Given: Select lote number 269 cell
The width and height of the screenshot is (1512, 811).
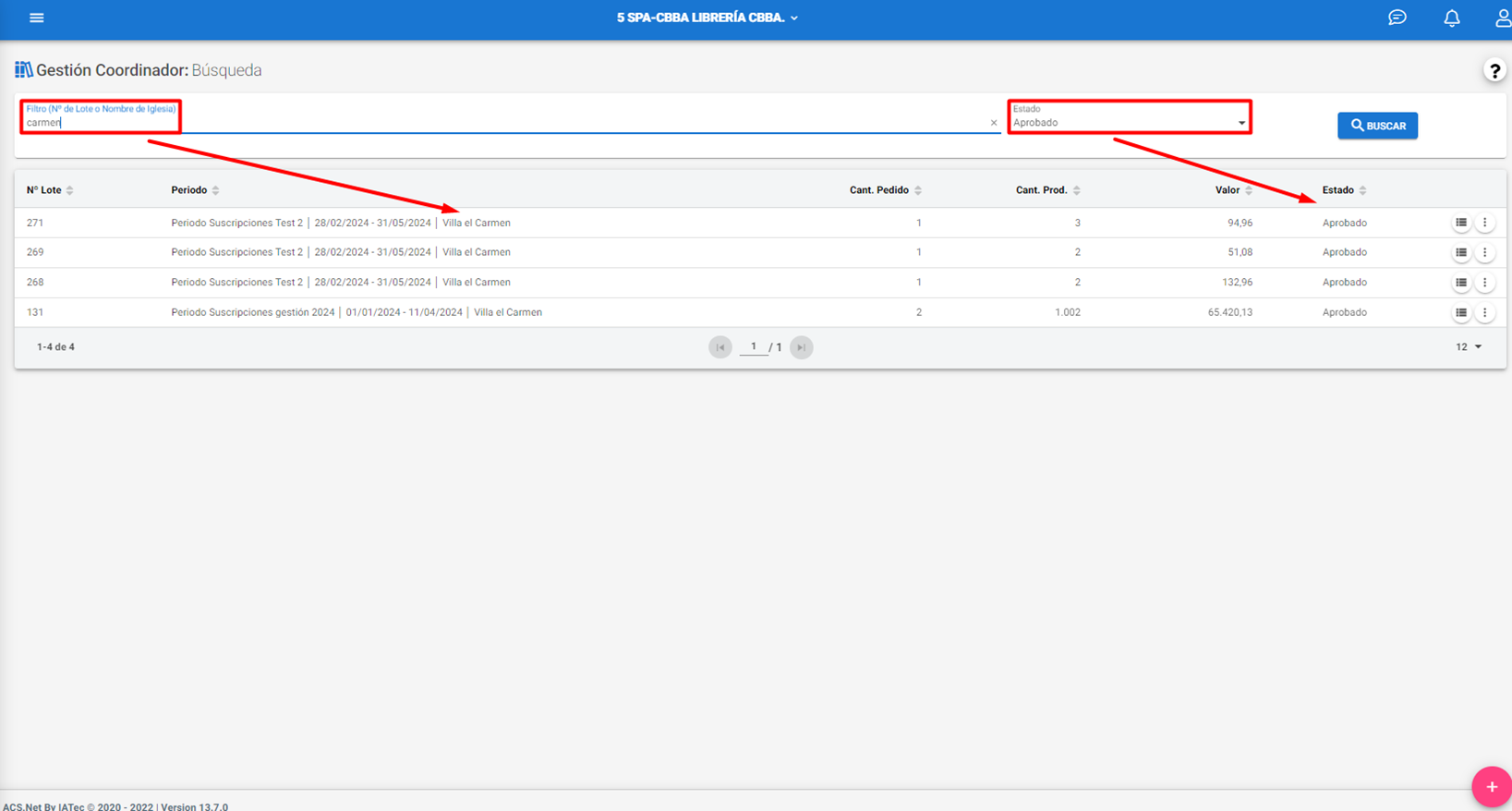Looking at the screenshot, I should tap(35, 252).
